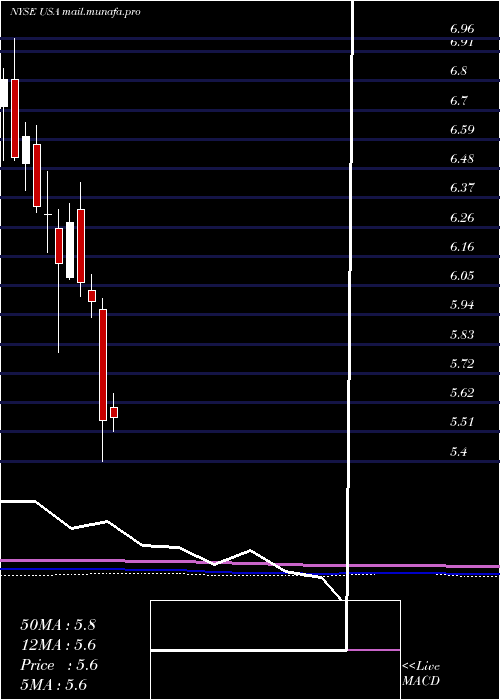The image size is (500, 700).
Task: Click the tallest red candlestick near 5.72
Action: pyautogui.click(x=103, y=365)
